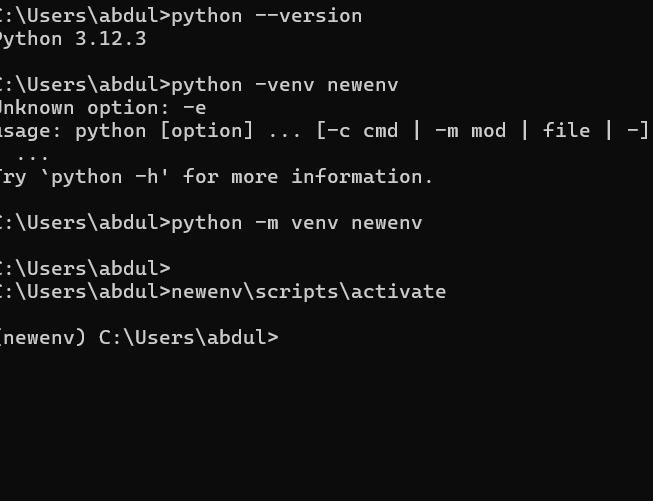653x501 pixels.
Task: Click the "python --version" command text
Action: pyautogui.click(x=266, y=16)
